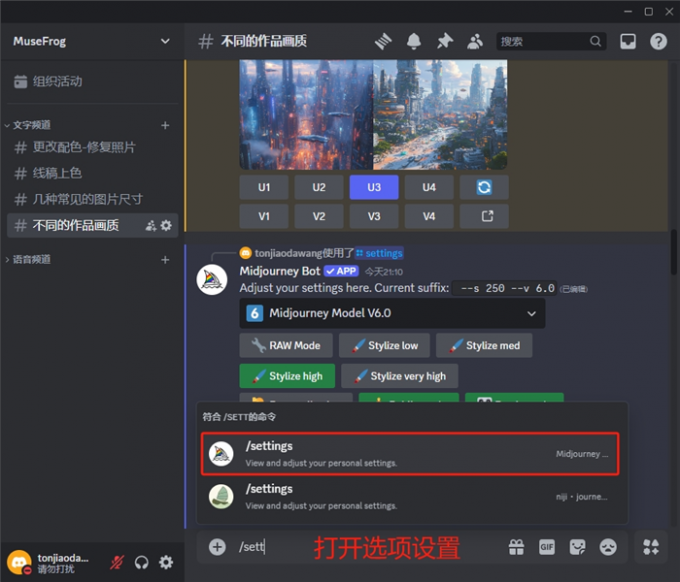Open channel 几种常见的图片尺寸

[92, 199]
